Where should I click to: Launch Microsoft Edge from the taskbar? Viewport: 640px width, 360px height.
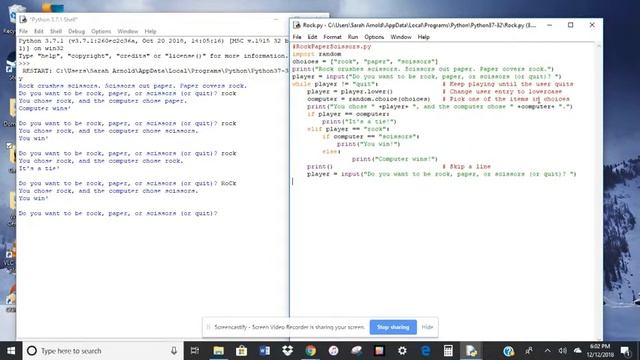point(425,351)
